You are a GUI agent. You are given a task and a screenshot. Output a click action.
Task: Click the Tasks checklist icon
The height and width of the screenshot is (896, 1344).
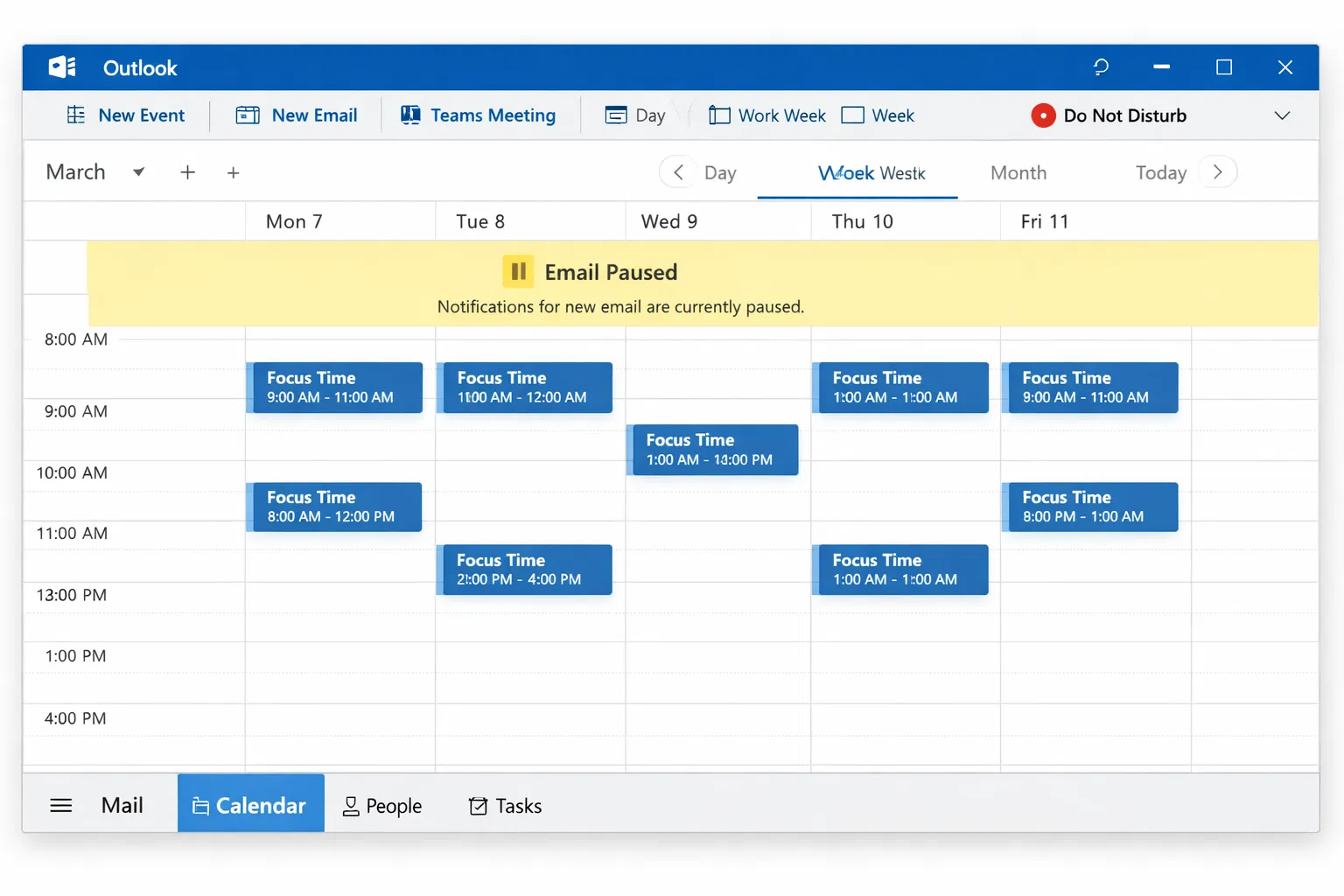478,806
